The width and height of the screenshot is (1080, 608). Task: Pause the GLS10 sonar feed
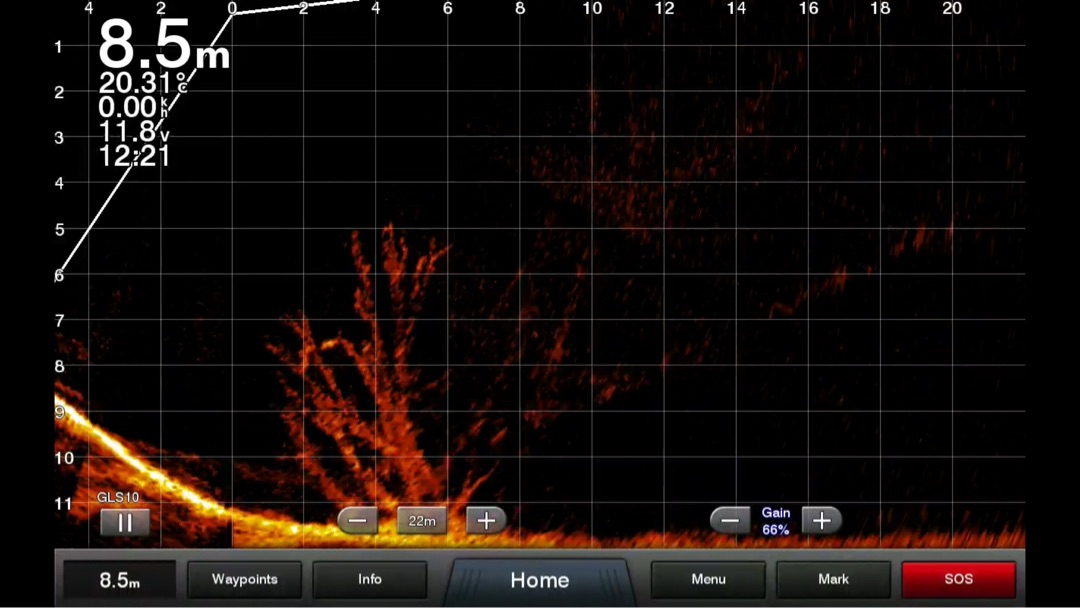(x=125, y=522)
